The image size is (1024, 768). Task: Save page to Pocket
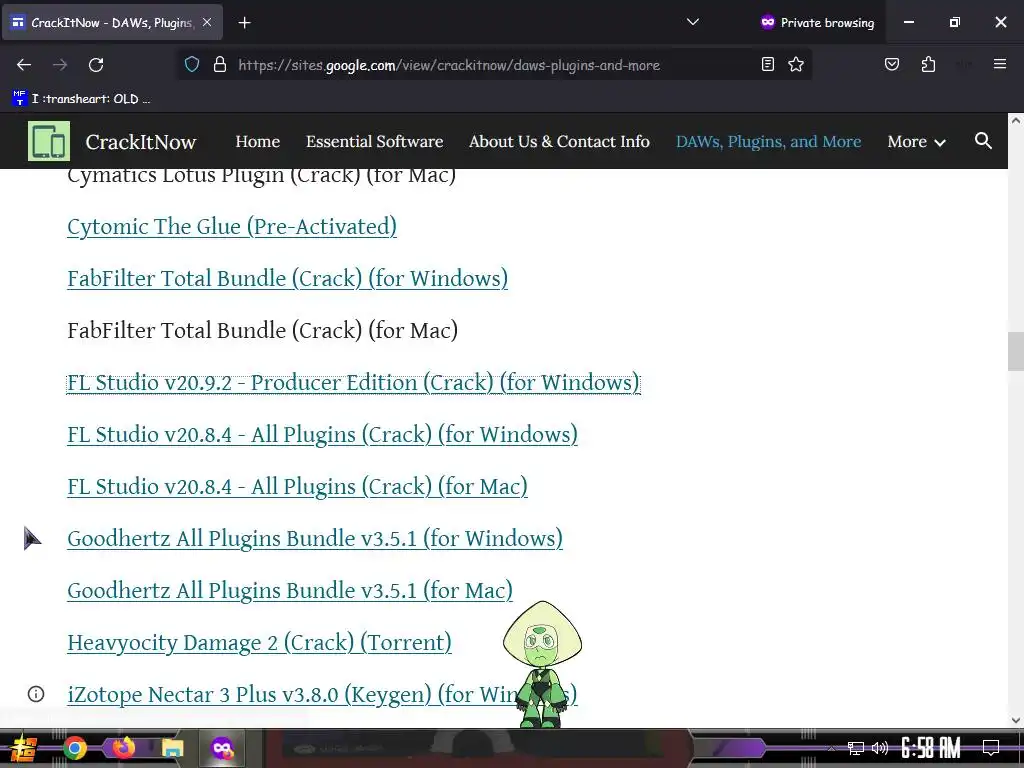[x=891, y=64]
